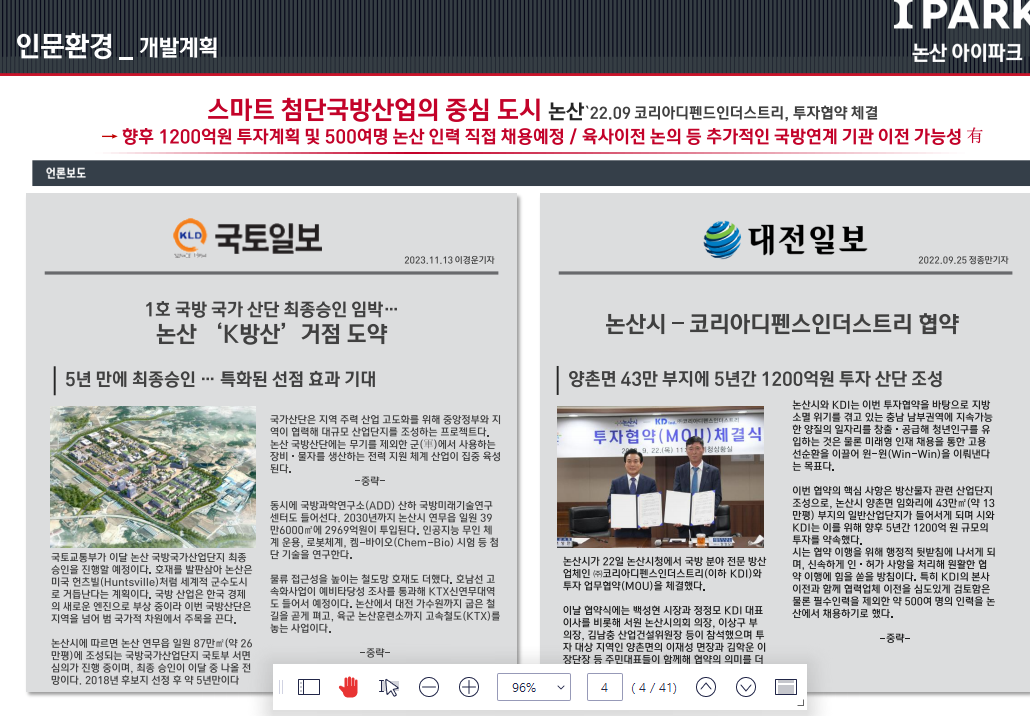The height and width of the screenshot is (716, 1030).
Task: Select the text selection cursor tool
Action: click(389, 687)
